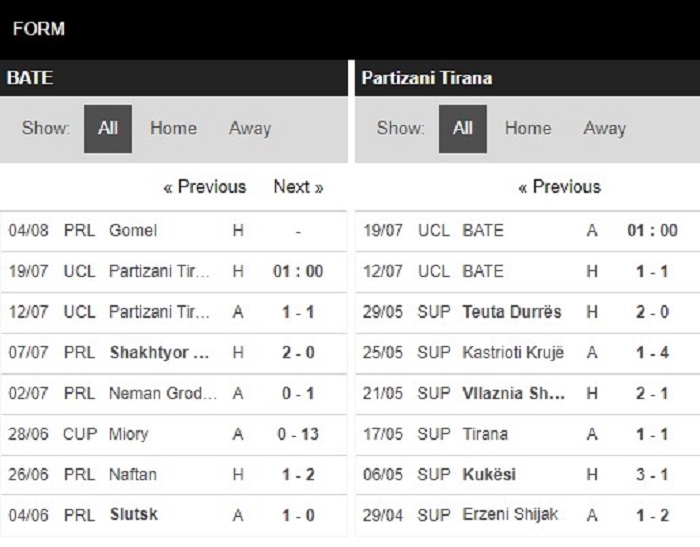Select the All filter under BATE

108,129
